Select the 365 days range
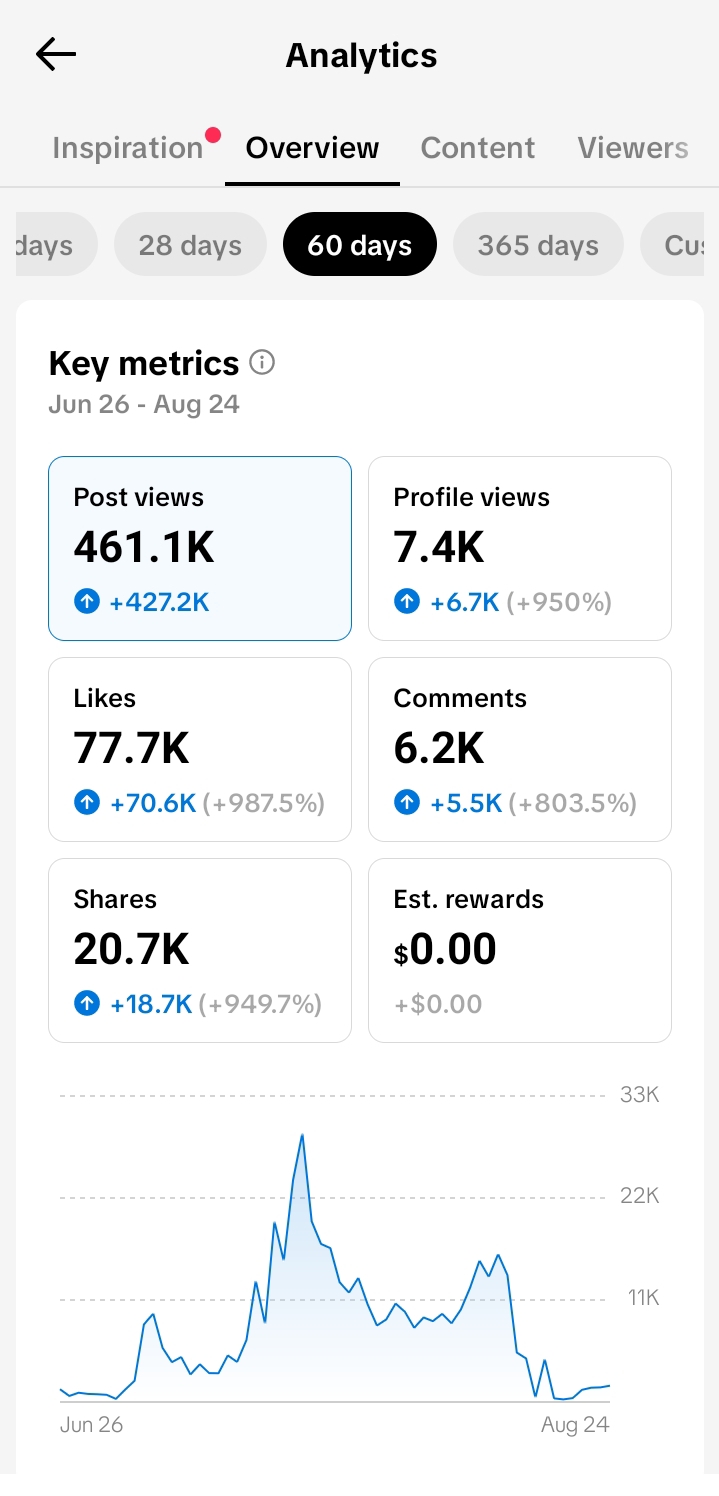Viewport: 719px width, 1496px height. click(x=538, y=245)
